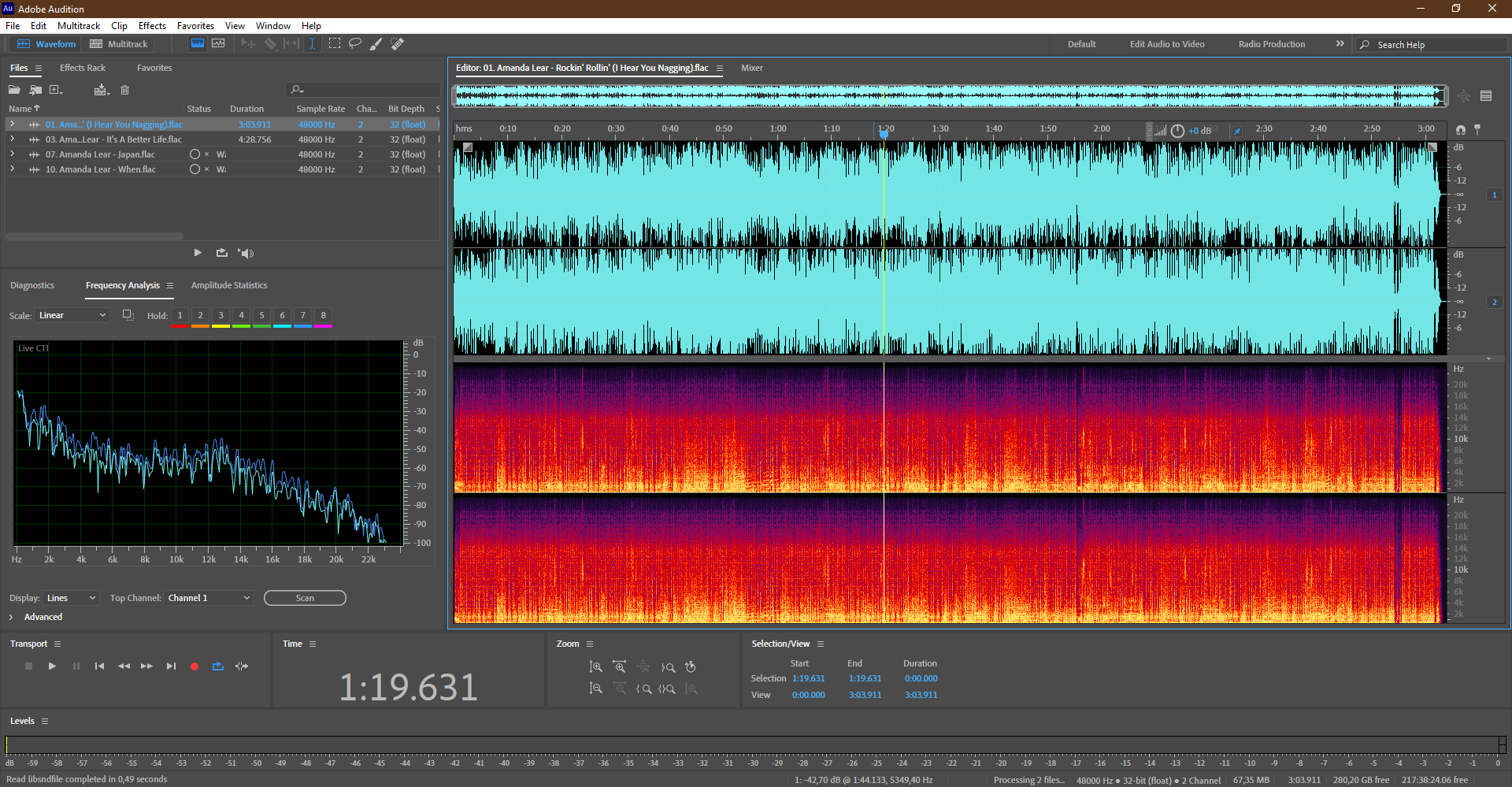Select the Paintbrush Selection tool
This screenshot has width=1512, height=787.
(376, 44)
